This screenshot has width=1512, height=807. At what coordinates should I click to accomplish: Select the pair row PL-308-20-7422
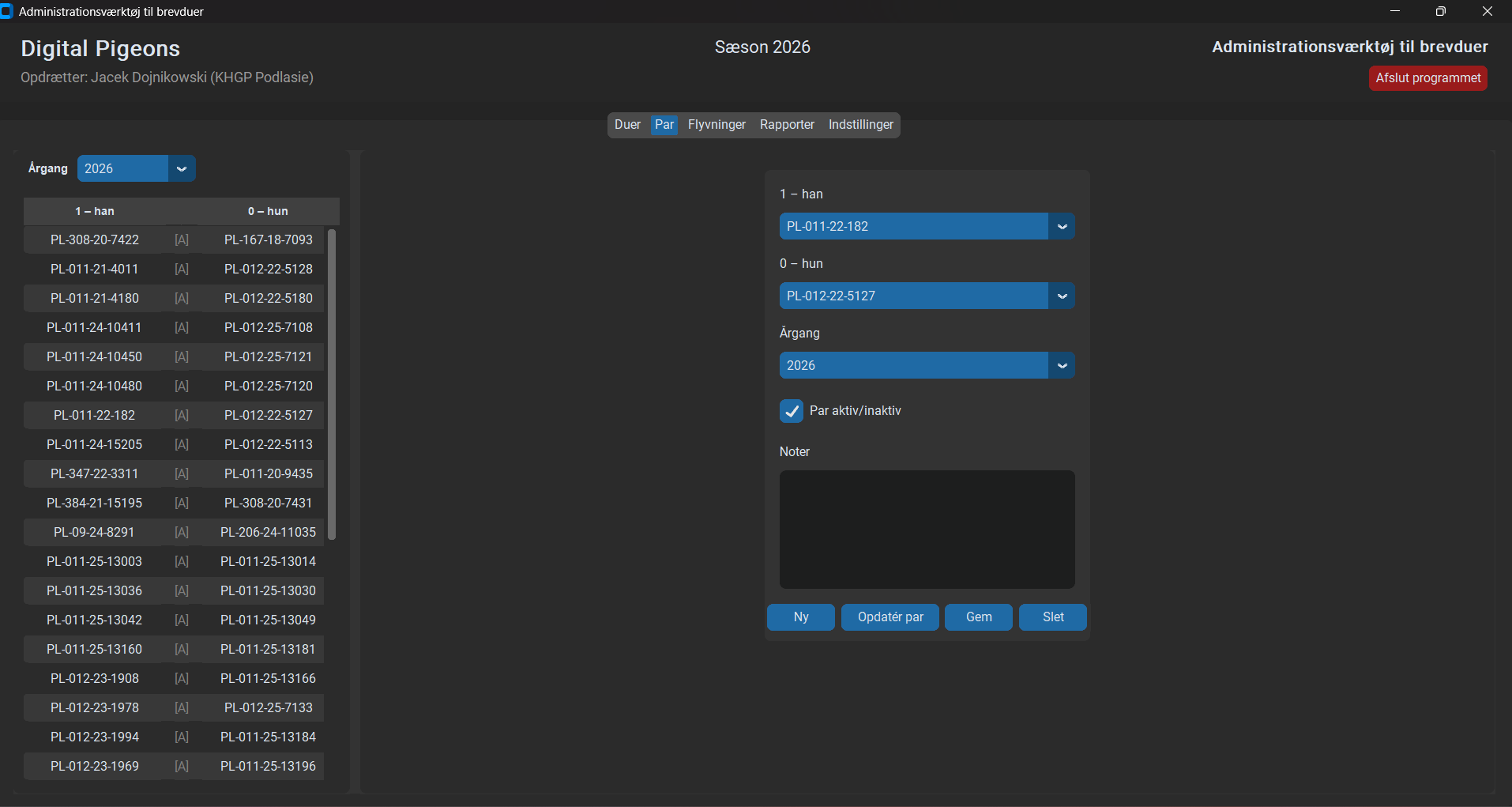pos(174,239)
